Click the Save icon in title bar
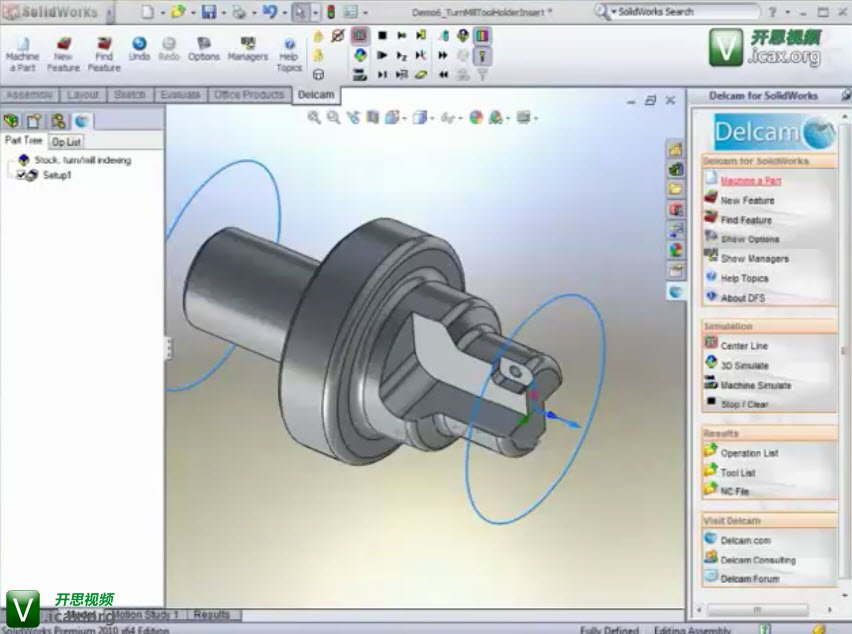The image size is (852, 634). point(209,12)
